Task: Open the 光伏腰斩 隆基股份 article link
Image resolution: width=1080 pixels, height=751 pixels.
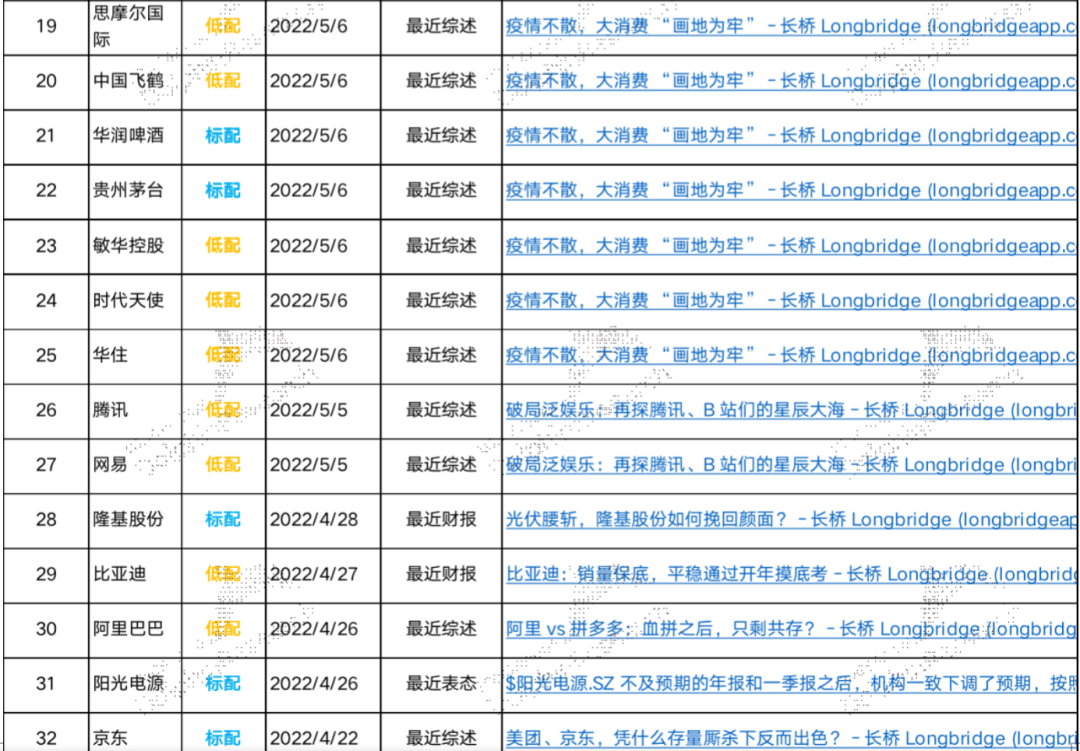Action: (x=792, y=519)
